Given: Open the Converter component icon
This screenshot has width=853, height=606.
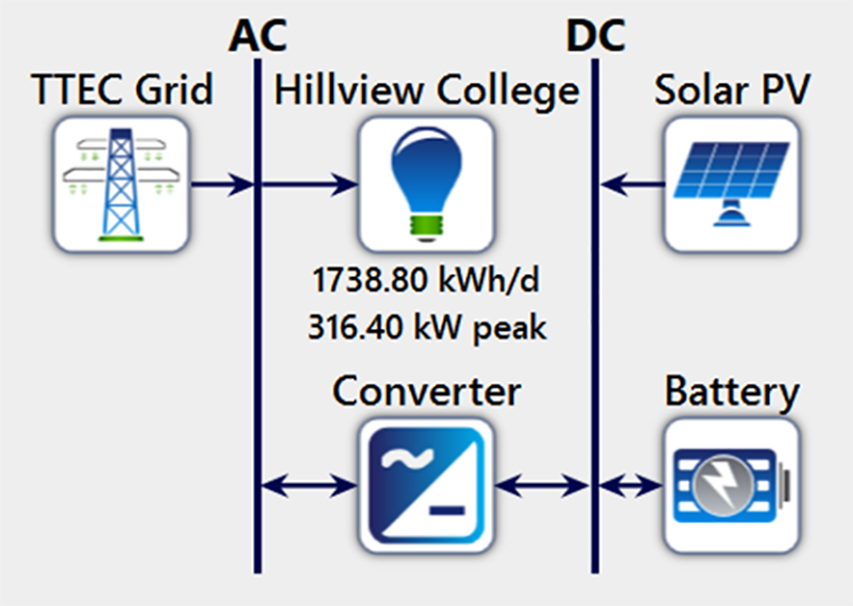Looking at the screenshot, I should (427, 485).
